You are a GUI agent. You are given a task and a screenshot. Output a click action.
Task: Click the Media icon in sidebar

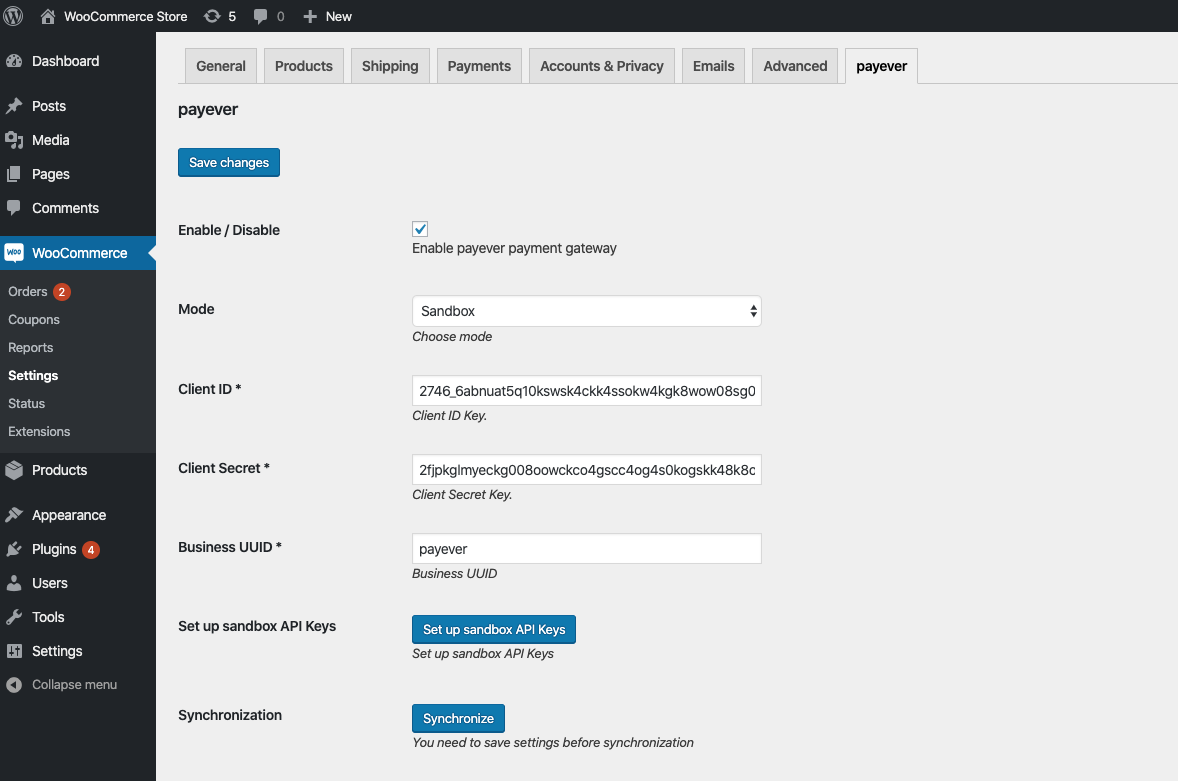pos(14,140)
